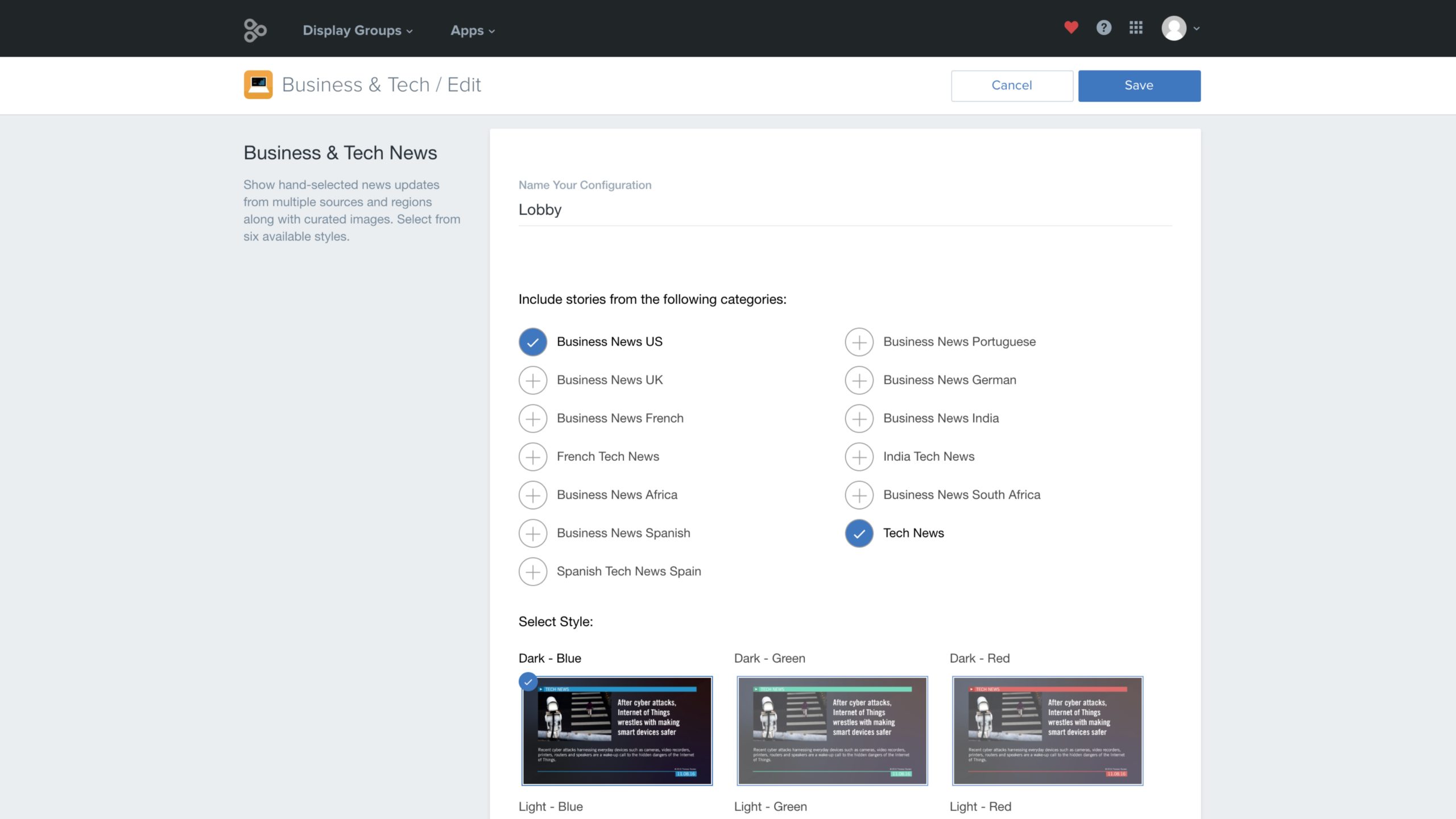
Task: Expand the Display Groups dropdown
Action: point(357,31)
